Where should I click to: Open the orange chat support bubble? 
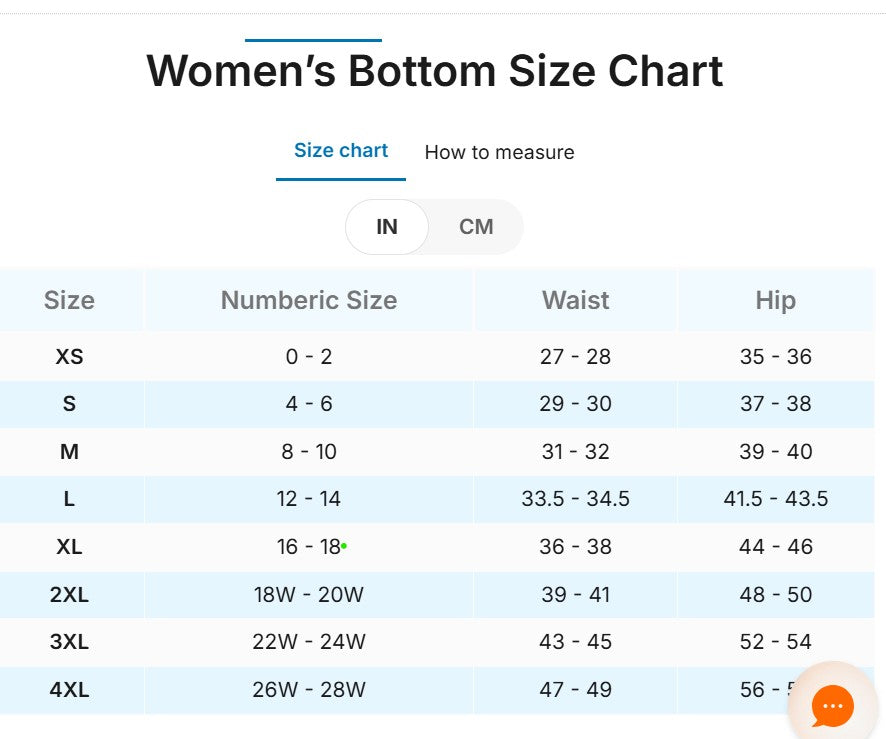coord(832,706)
